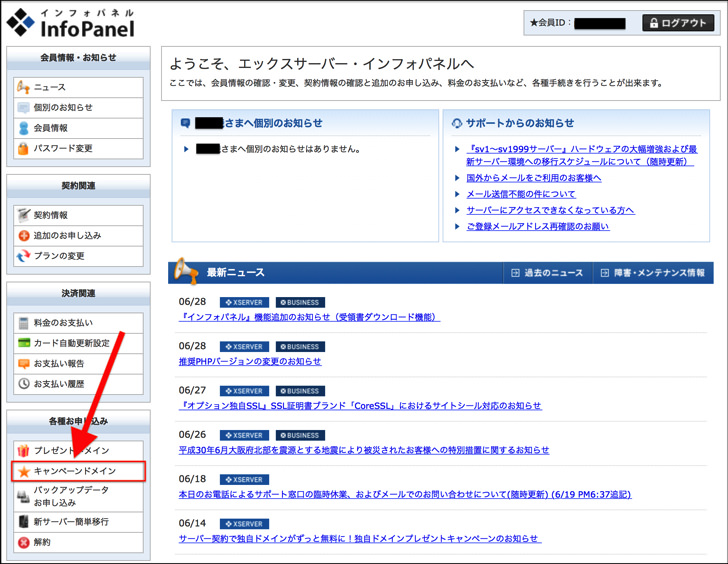Open the プランの変更 menu item
The image size is (728, 564).
click(78, 256)
